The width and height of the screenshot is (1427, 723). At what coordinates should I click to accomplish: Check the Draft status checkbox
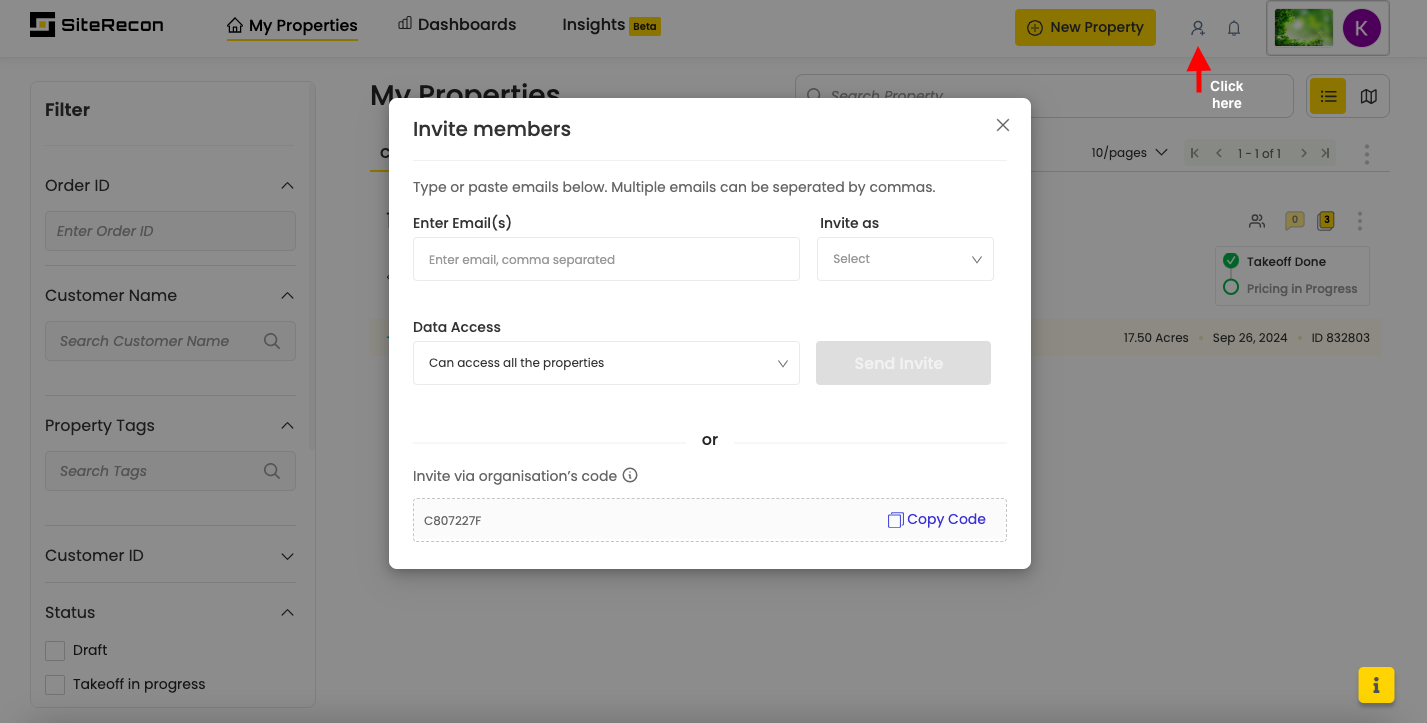click(55, 651)
